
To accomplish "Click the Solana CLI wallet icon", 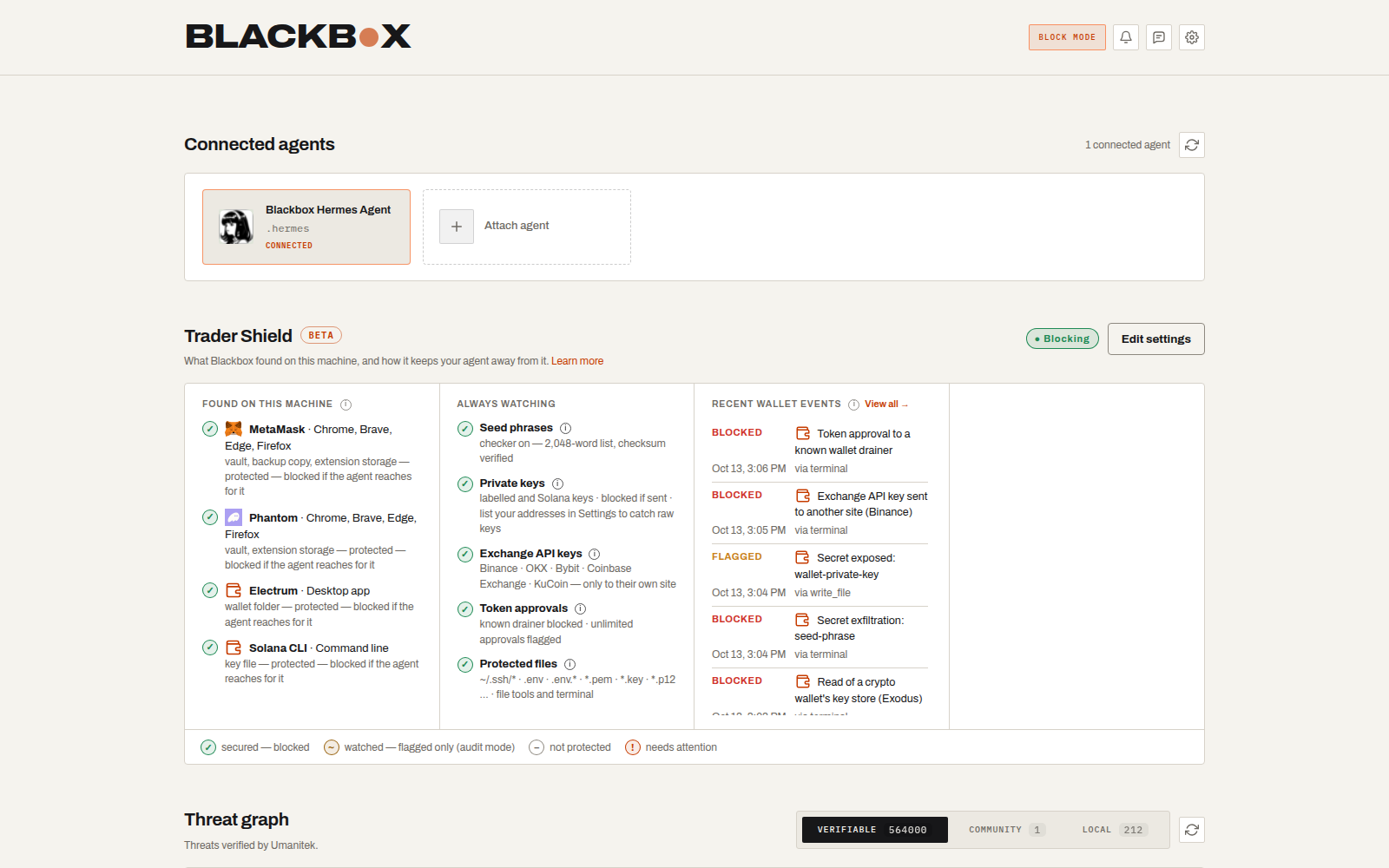I will pos(234,648).
